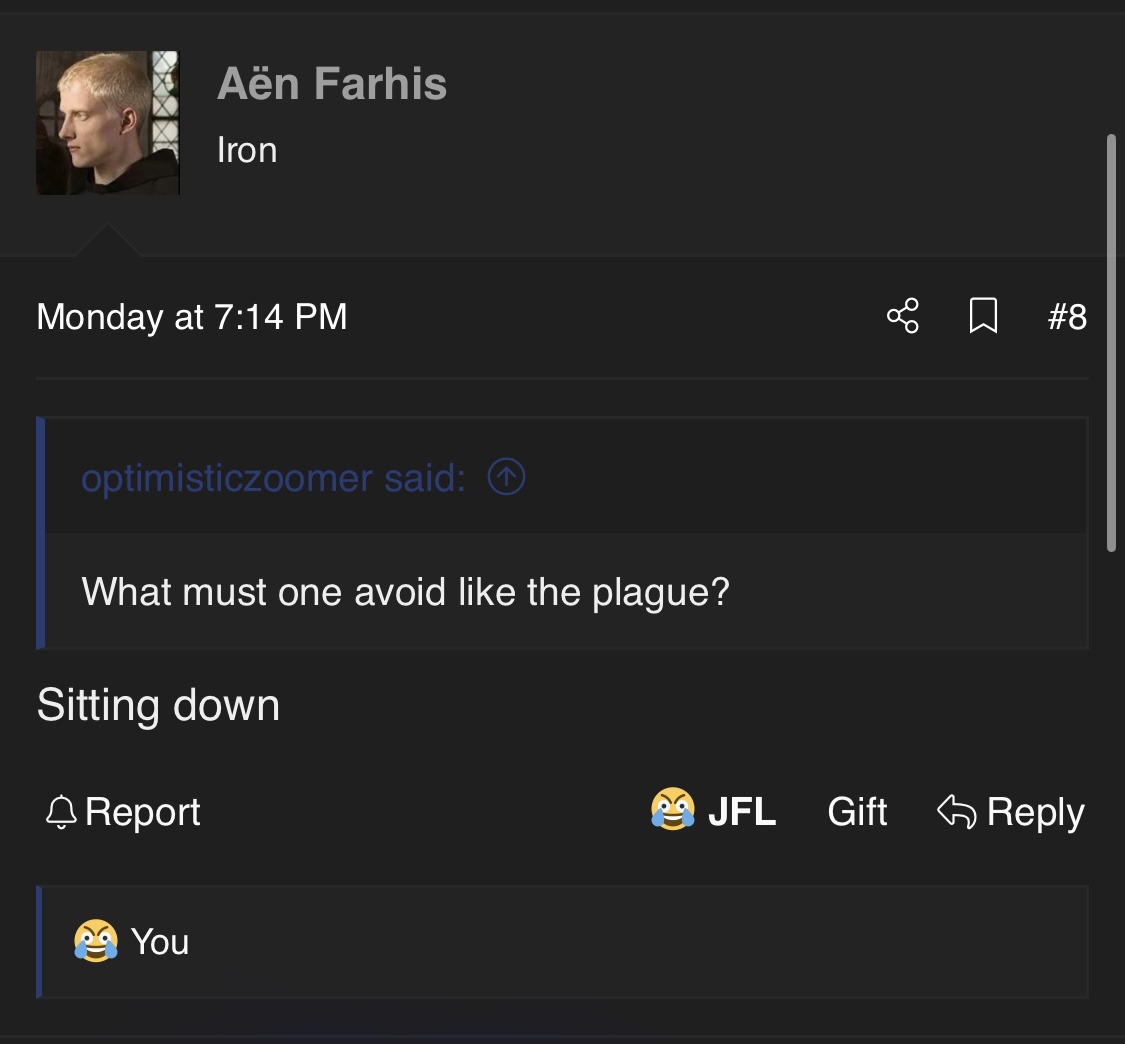Click the Monday at 7:14 PM timestamp
This screenshot has height=1044, width=1125.
192,317
